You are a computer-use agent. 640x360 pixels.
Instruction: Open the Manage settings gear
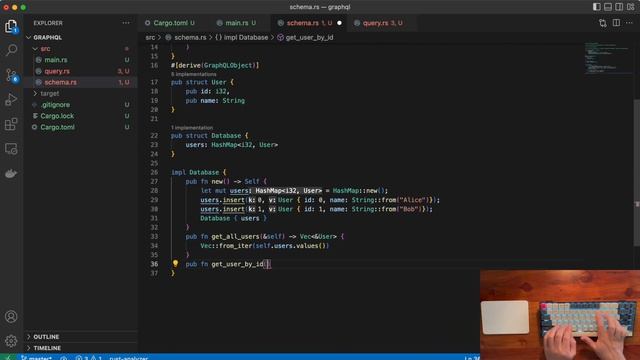[11, 340]
